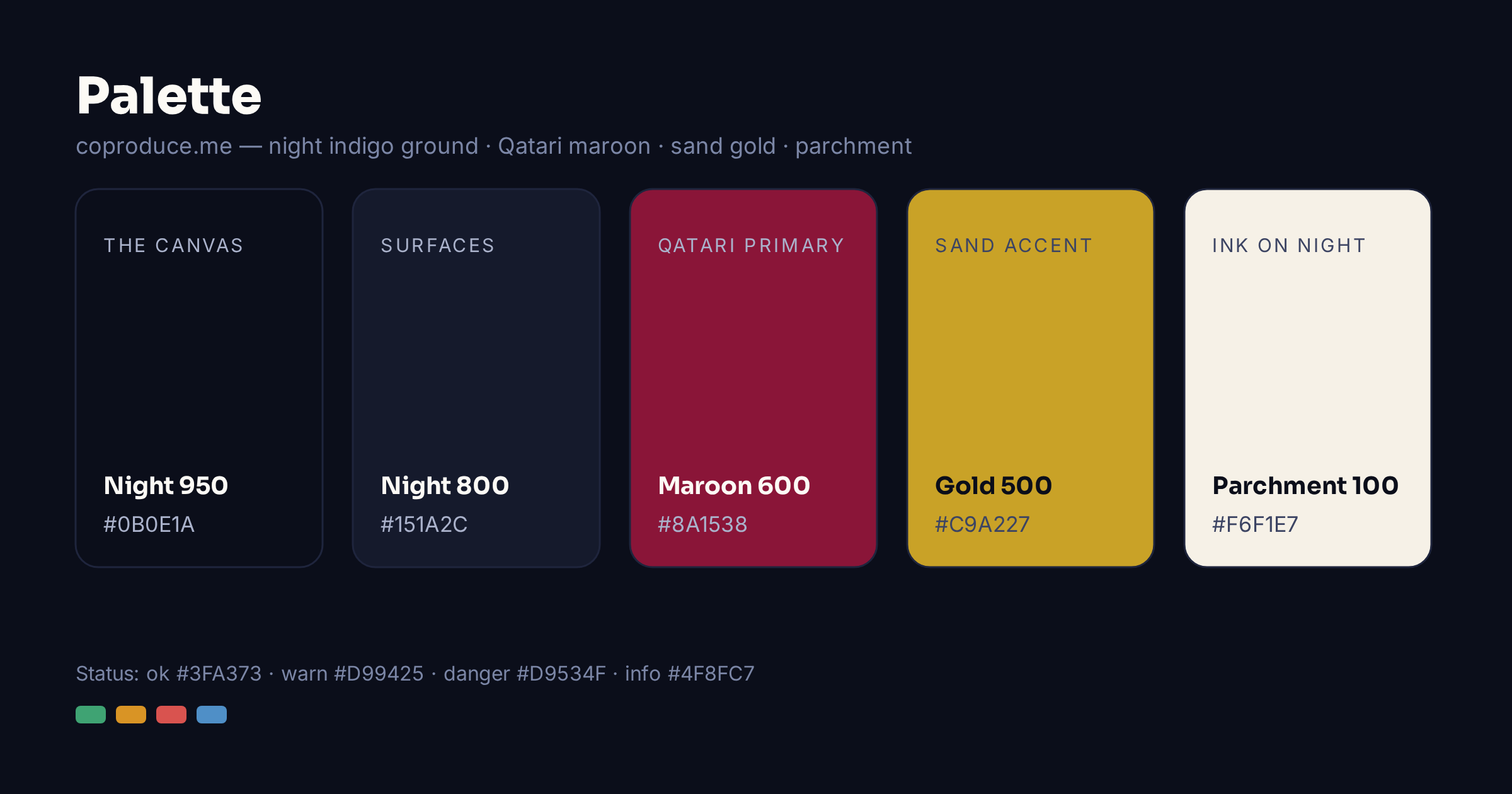
Task: Click the hex code #C9A227
Action: tap(982, 524)
